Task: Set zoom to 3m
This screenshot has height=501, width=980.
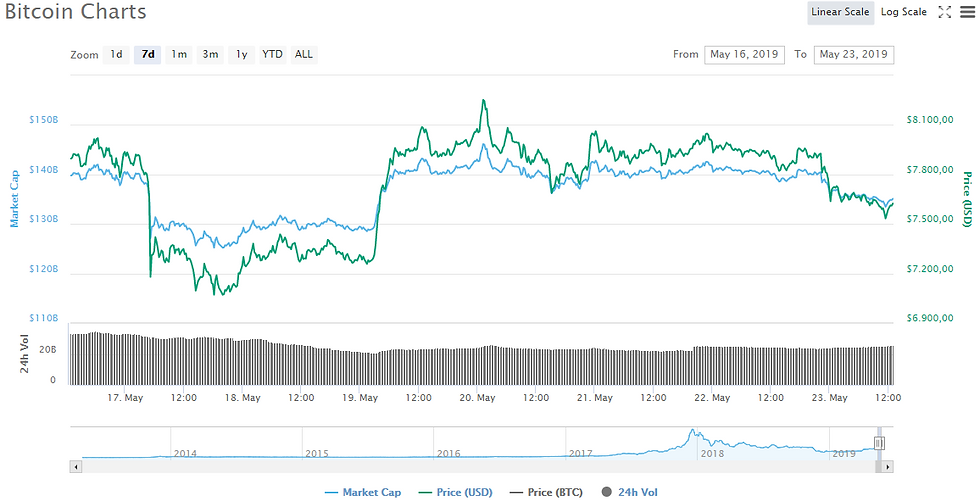Action: [210, 54]
